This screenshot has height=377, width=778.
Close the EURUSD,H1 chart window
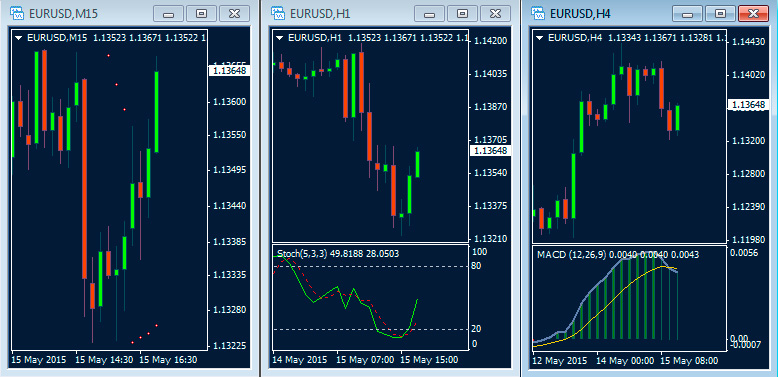[x=495, y=14]
